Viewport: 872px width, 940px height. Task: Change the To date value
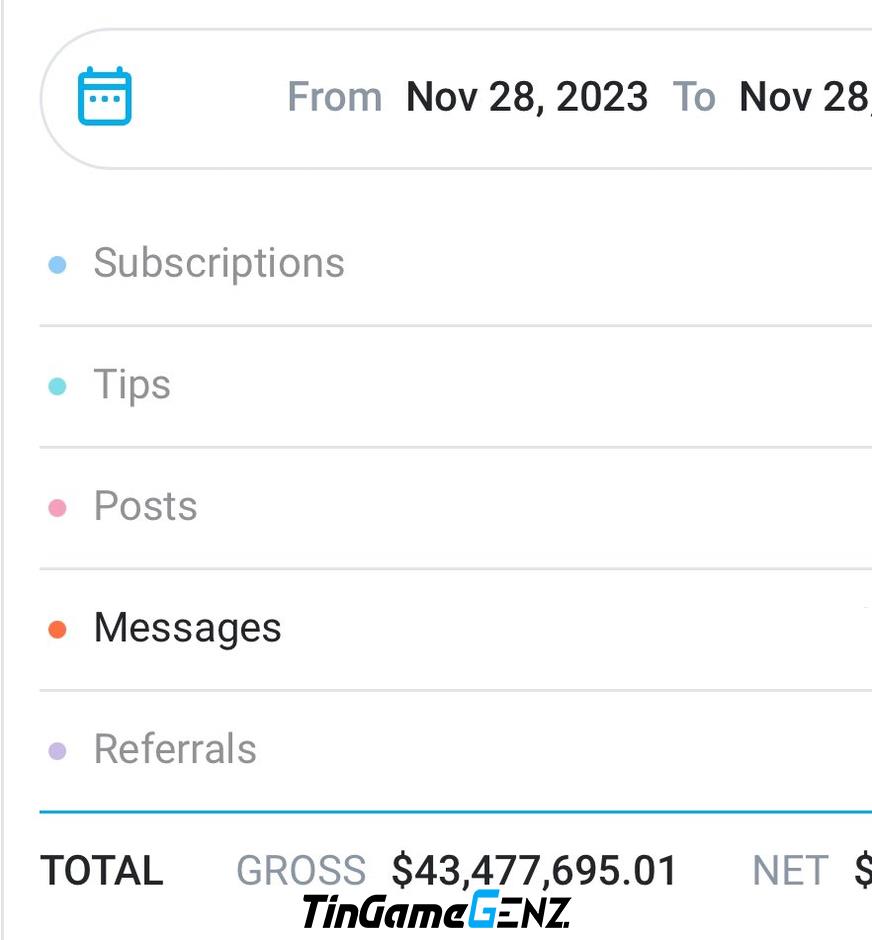[805, 97]
